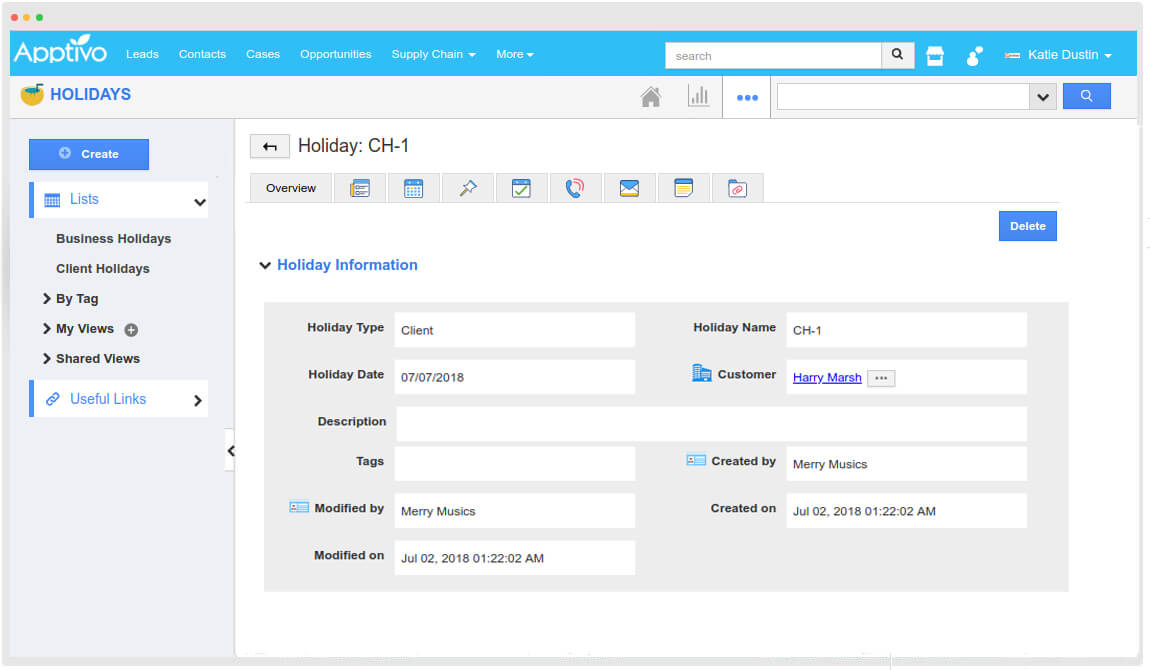This screenshot has height=670, width=1150.
Task: Open the Documents paperclip folder tab
Action: pyautogui.click(x=737, y=188)
